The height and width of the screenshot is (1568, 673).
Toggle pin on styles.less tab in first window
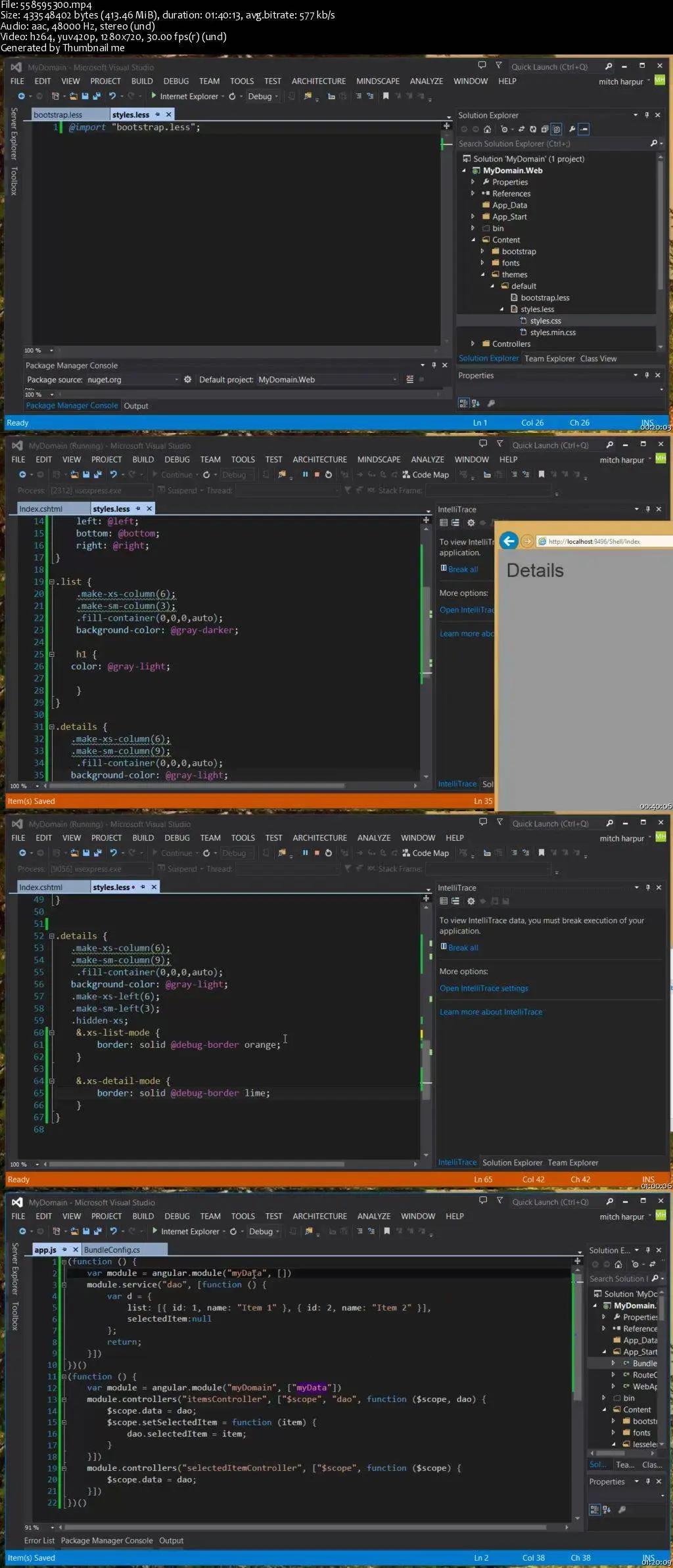tap(158, 114)
